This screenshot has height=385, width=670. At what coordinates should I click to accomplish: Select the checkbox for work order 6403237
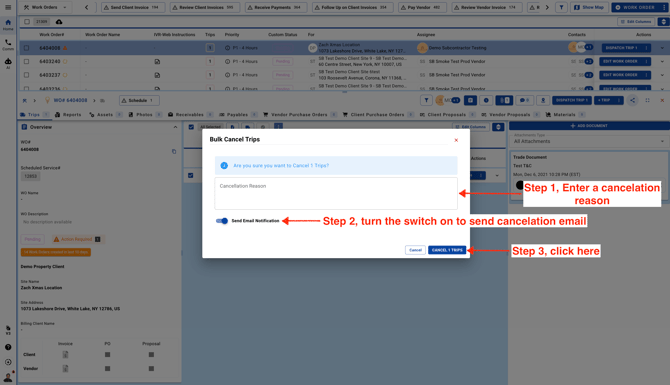[x=26, y=75]
